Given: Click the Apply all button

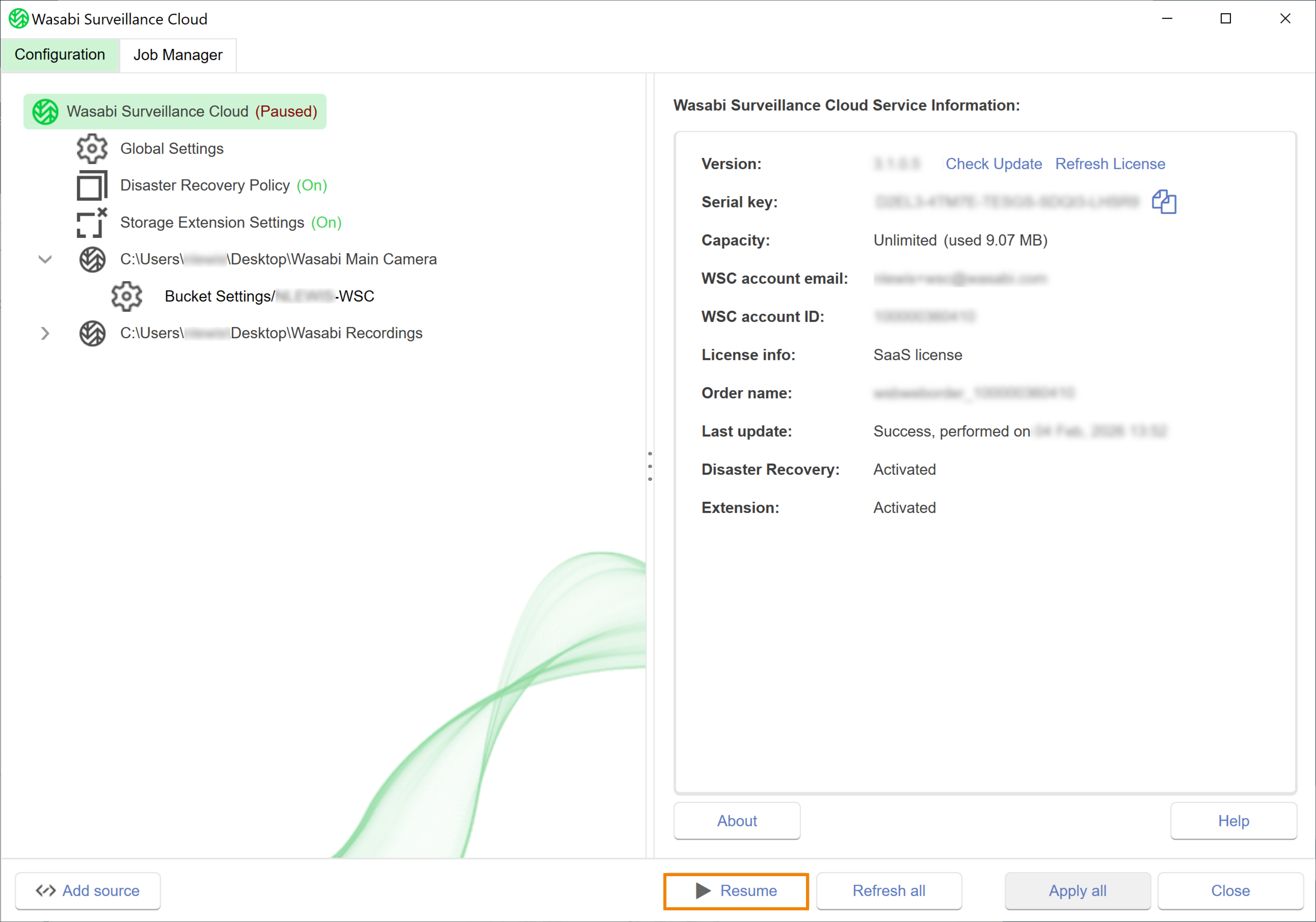Looking at the screenshot, I should pyautogui.click(x=1078, y=891).
